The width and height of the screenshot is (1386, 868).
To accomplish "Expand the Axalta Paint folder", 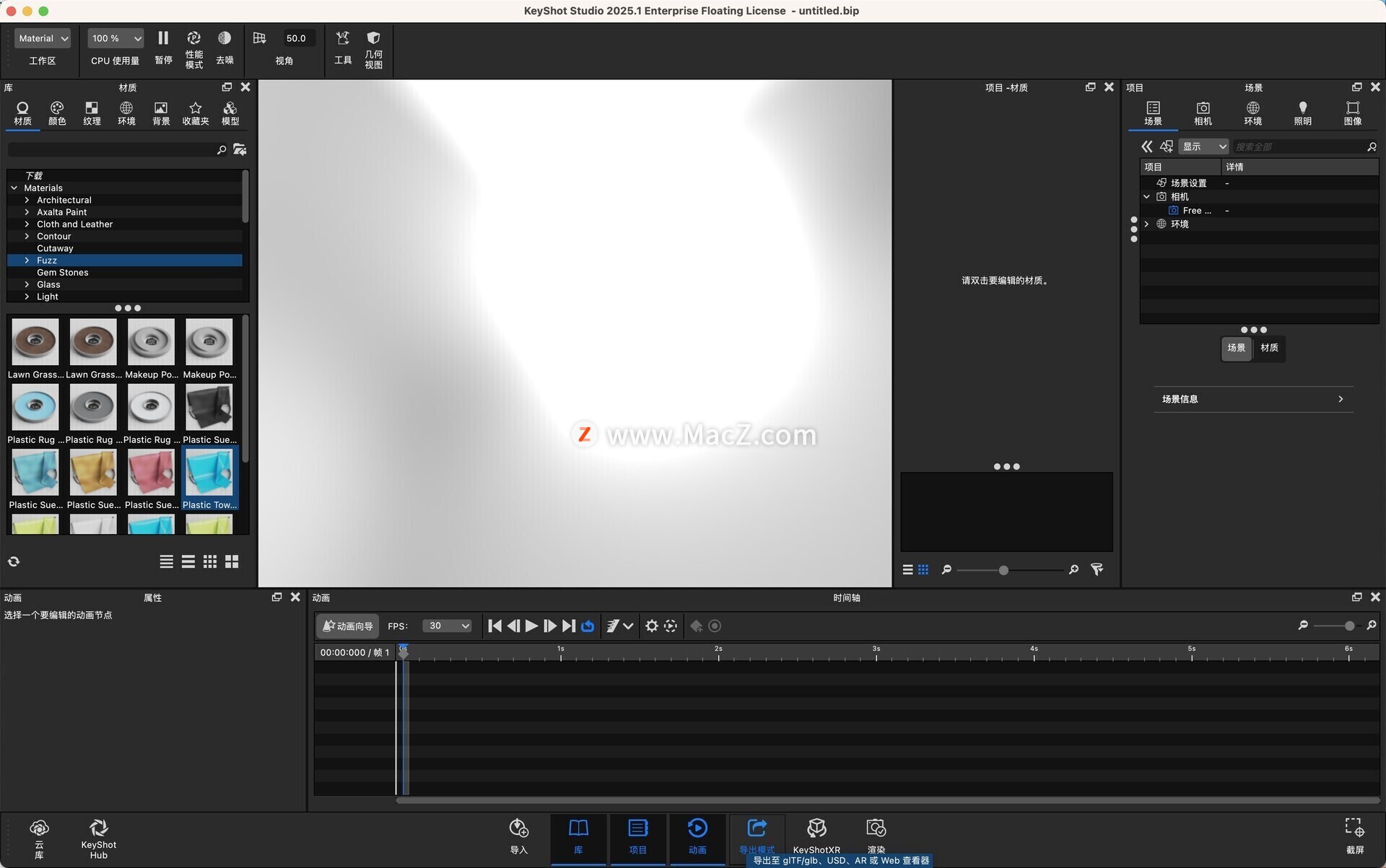I will tap(27, 212).
